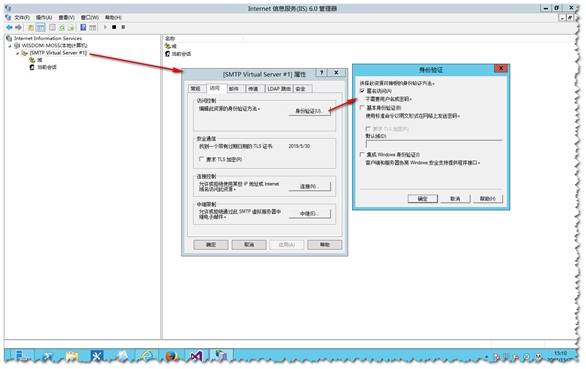Collapse the SMTP Virtual Server #1 node

pos(17,53)
